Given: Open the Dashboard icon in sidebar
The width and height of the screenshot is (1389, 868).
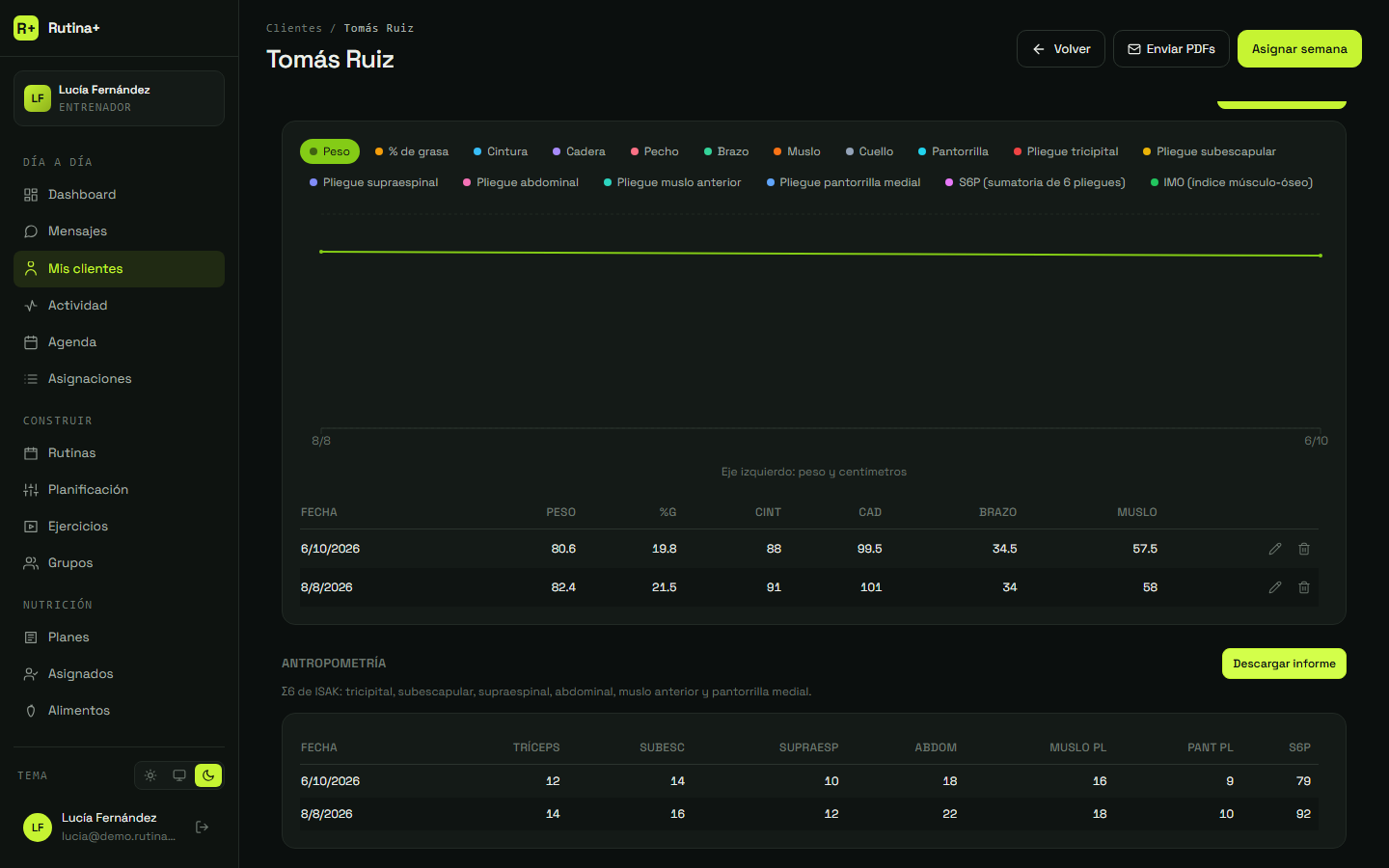Looking at the screenshot, I should coord(31,195).
